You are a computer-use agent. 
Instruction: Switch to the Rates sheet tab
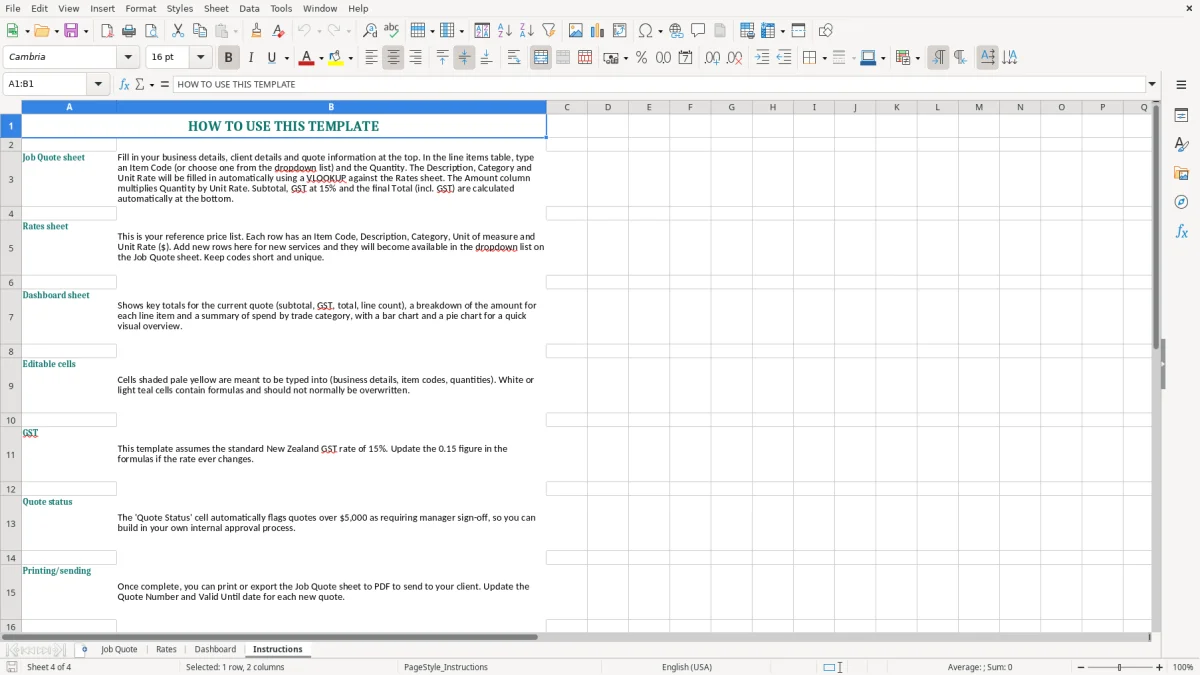[166, 649]
